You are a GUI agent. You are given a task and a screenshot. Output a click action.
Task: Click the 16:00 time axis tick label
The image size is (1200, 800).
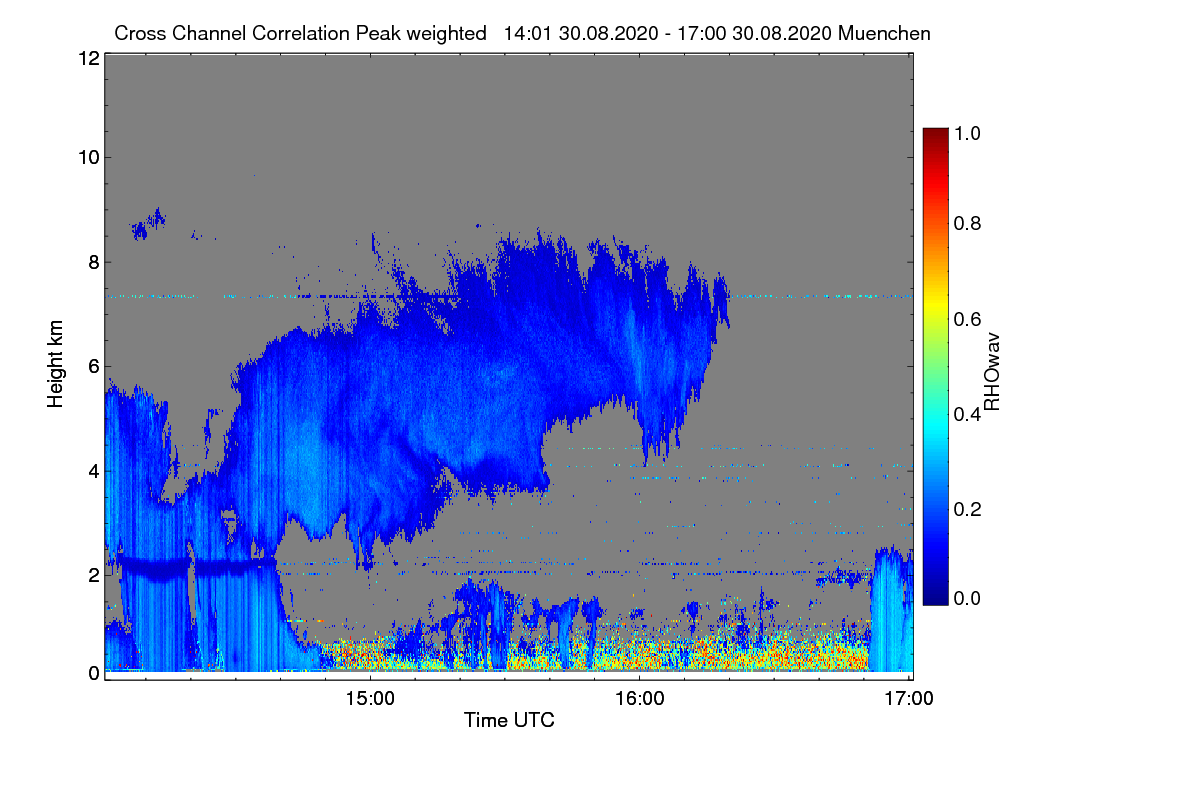(x=640, y=698)
